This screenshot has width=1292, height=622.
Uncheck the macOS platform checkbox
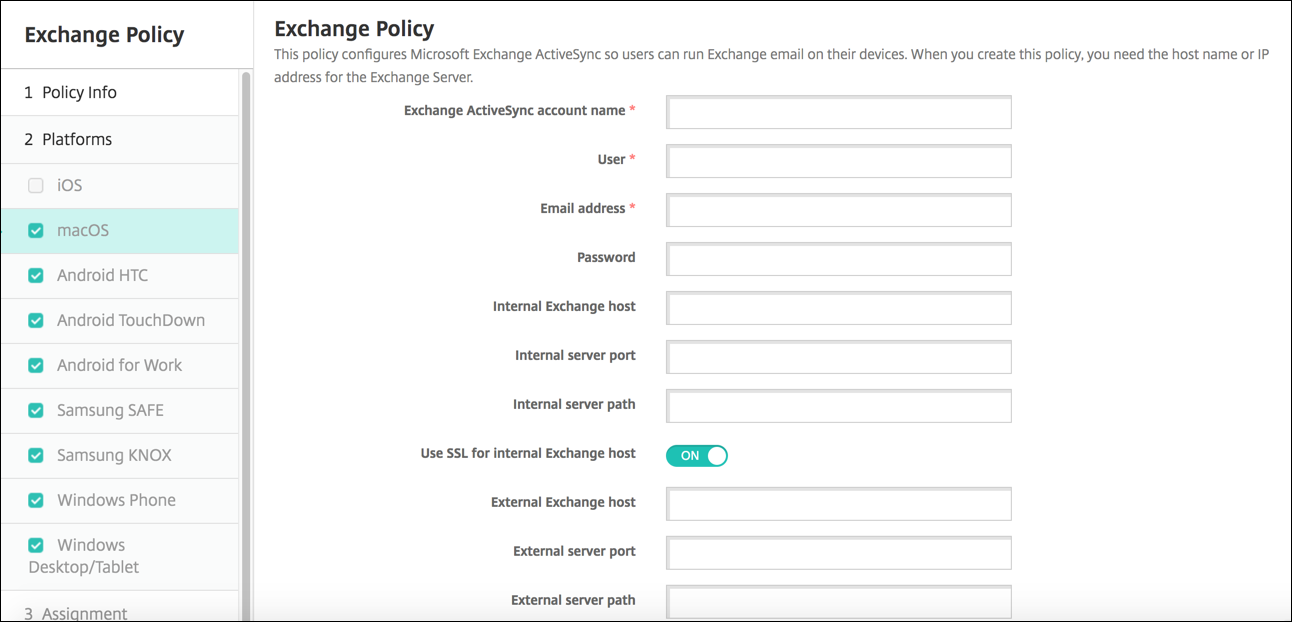point(36,231)
